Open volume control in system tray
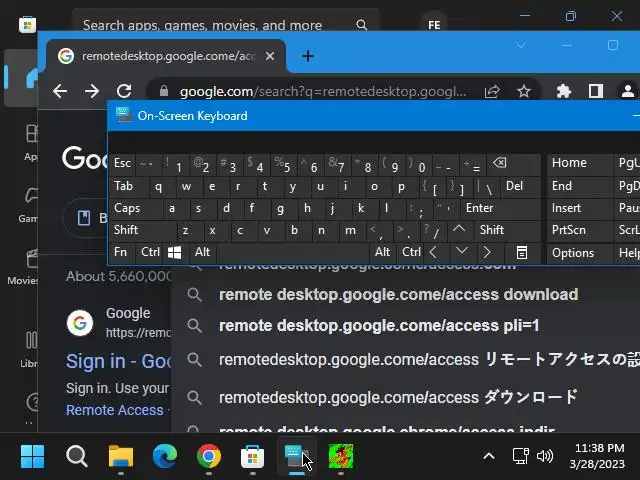Screen dimensions: 640x480 [545, 456]
